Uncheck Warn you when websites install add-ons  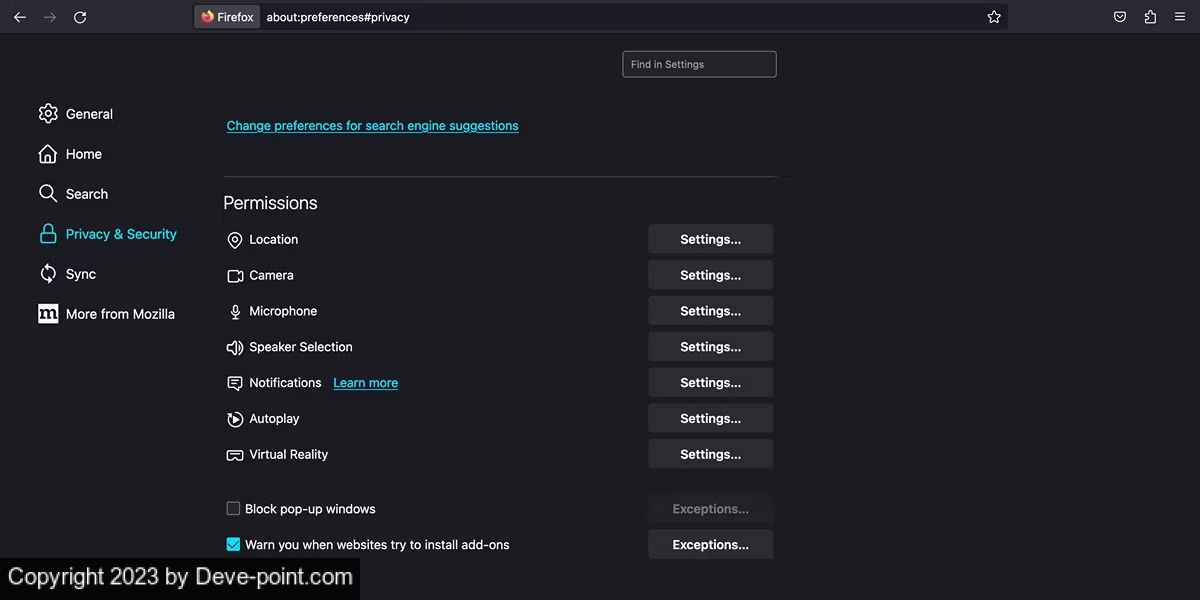coord(233,545)
